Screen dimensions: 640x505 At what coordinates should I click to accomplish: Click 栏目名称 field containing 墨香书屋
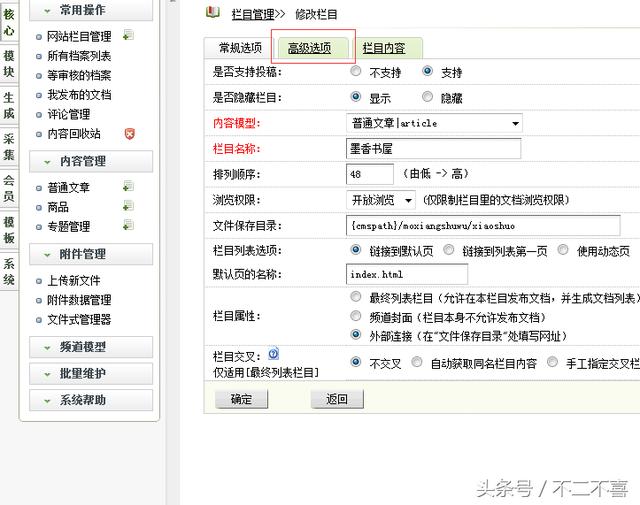433,149
